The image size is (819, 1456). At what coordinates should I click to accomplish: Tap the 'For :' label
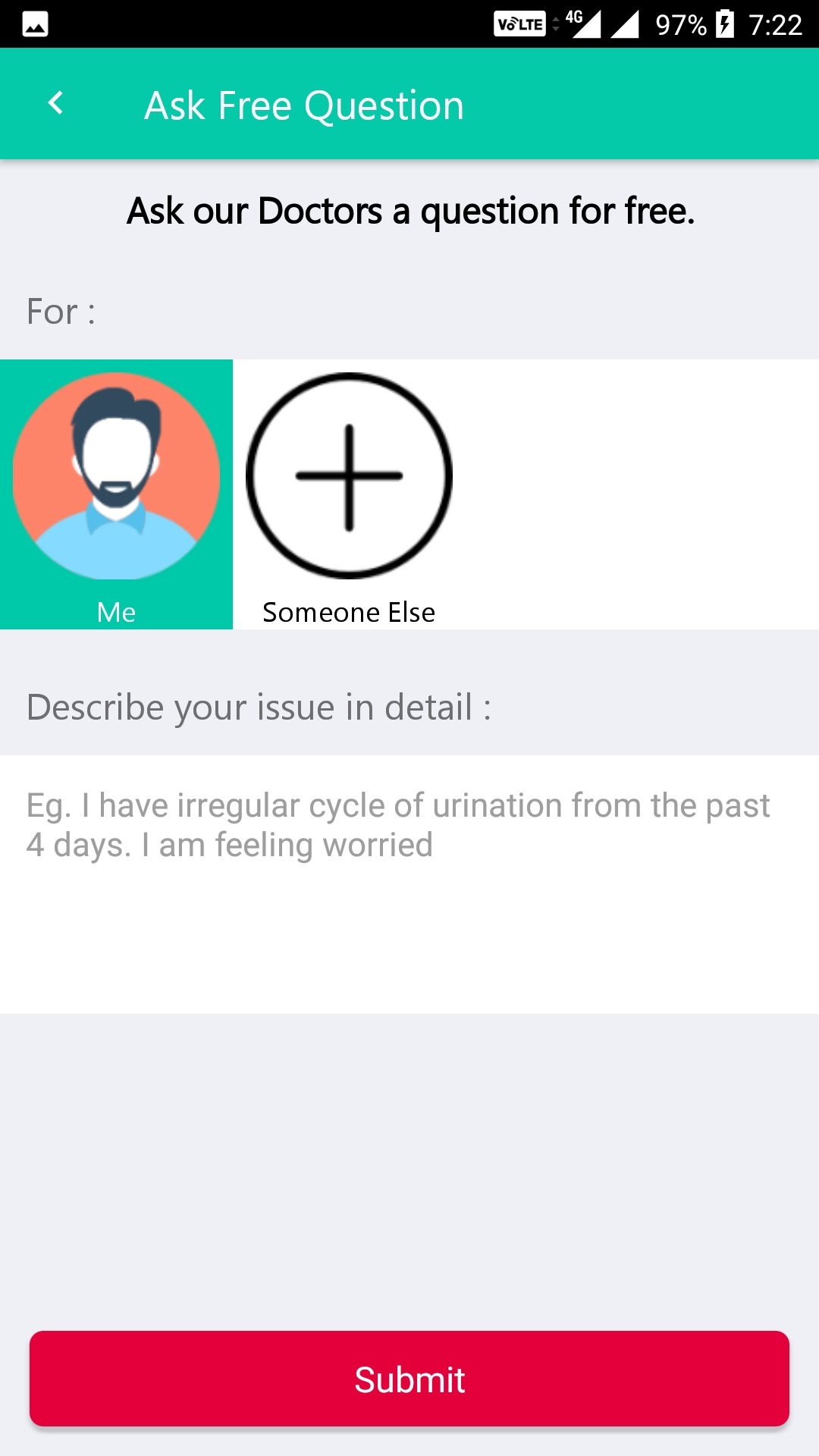pyautogui.click(x=61, y=312)
